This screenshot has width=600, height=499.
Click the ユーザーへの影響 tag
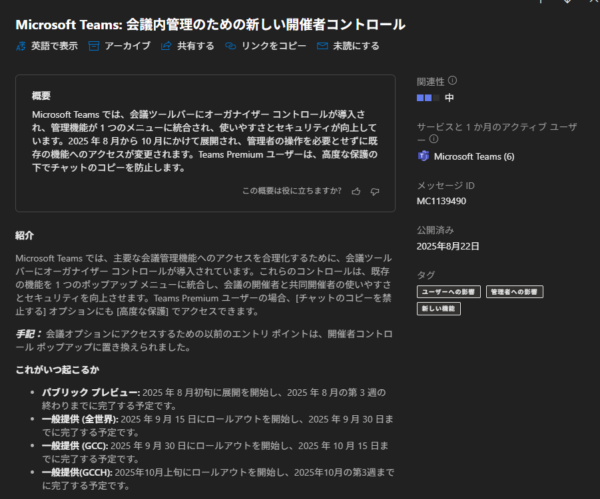[x=449, y=292]
